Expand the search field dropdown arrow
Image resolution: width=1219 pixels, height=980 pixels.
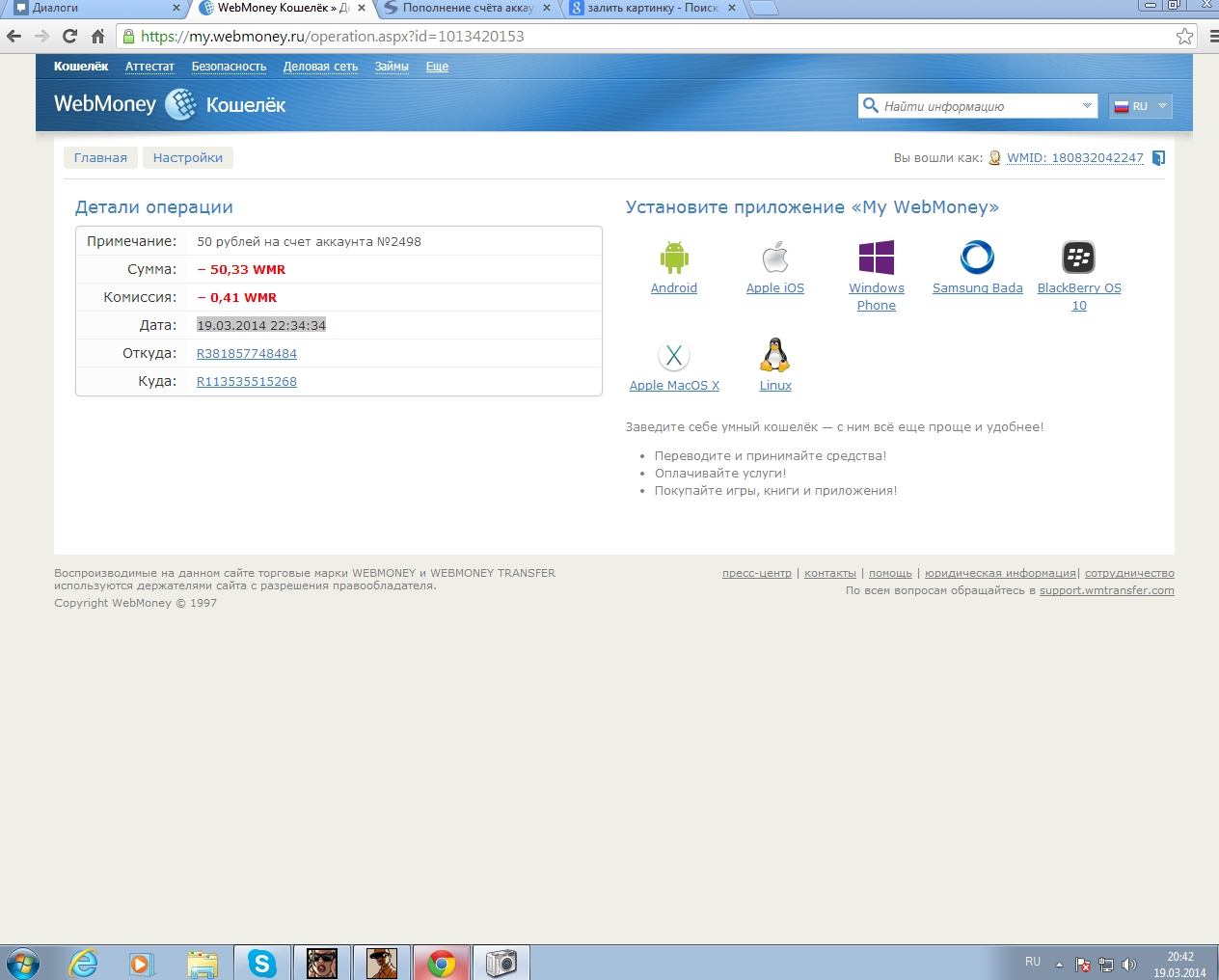(1087, 105)
